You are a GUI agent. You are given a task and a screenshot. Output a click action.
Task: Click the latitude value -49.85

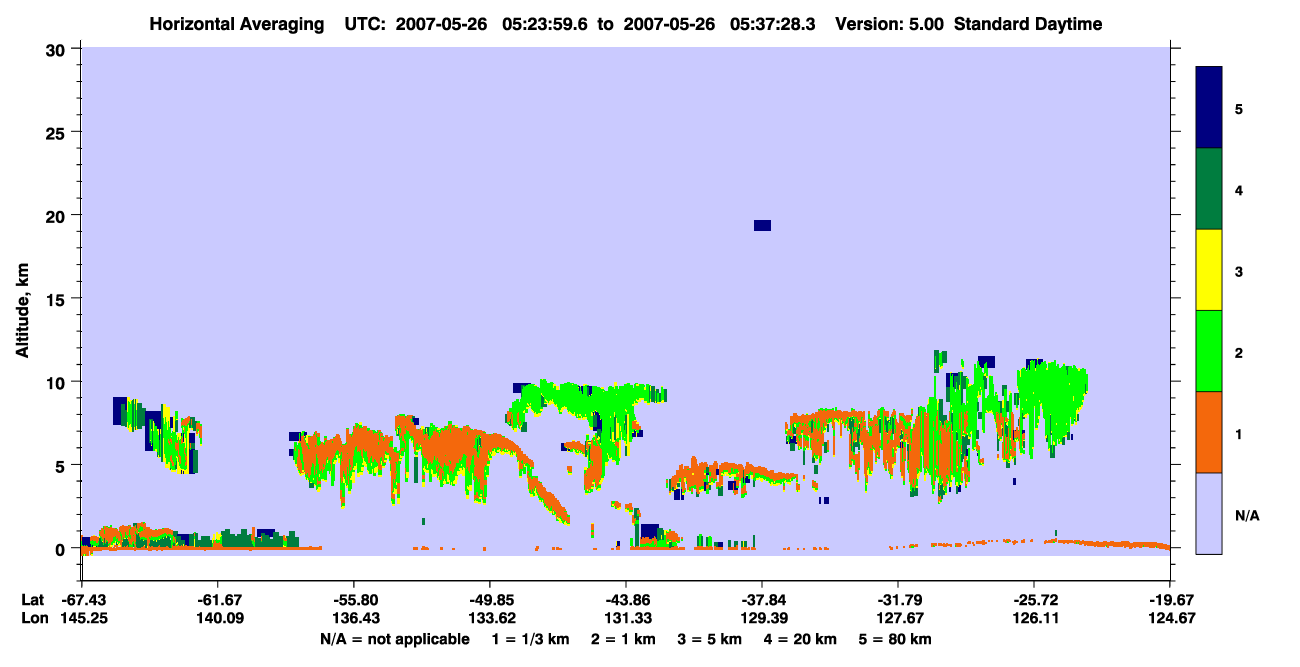tap(490, 600)
